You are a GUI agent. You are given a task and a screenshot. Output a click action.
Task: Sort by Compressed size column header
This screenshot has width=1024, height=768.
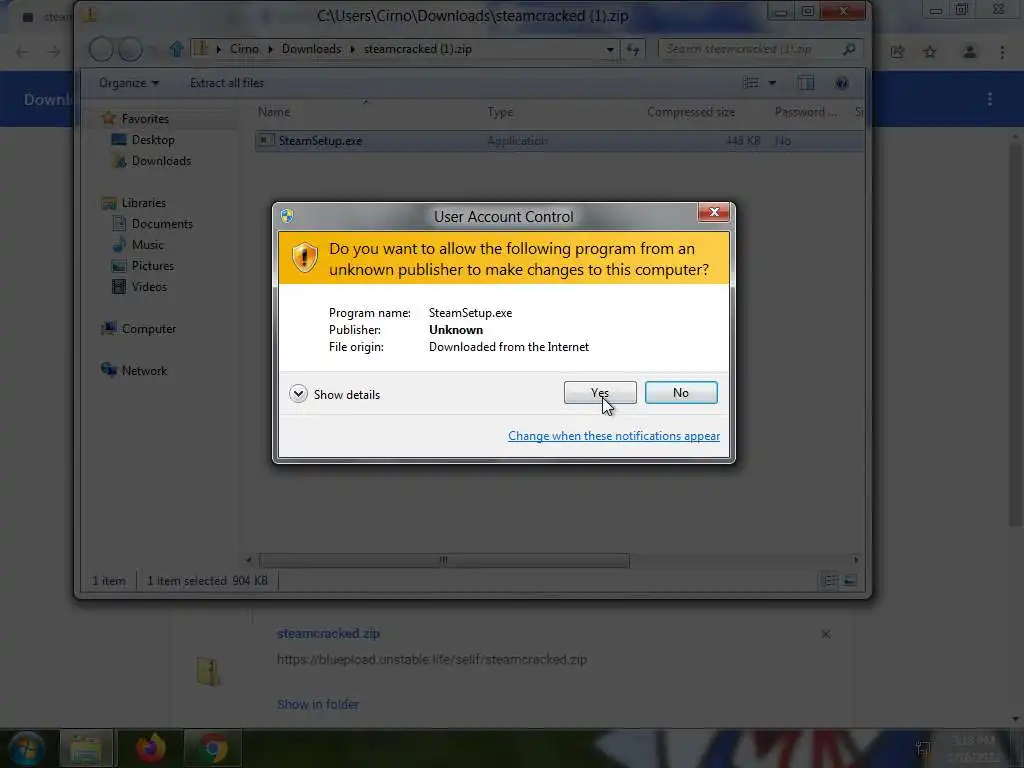coord(690,112)
